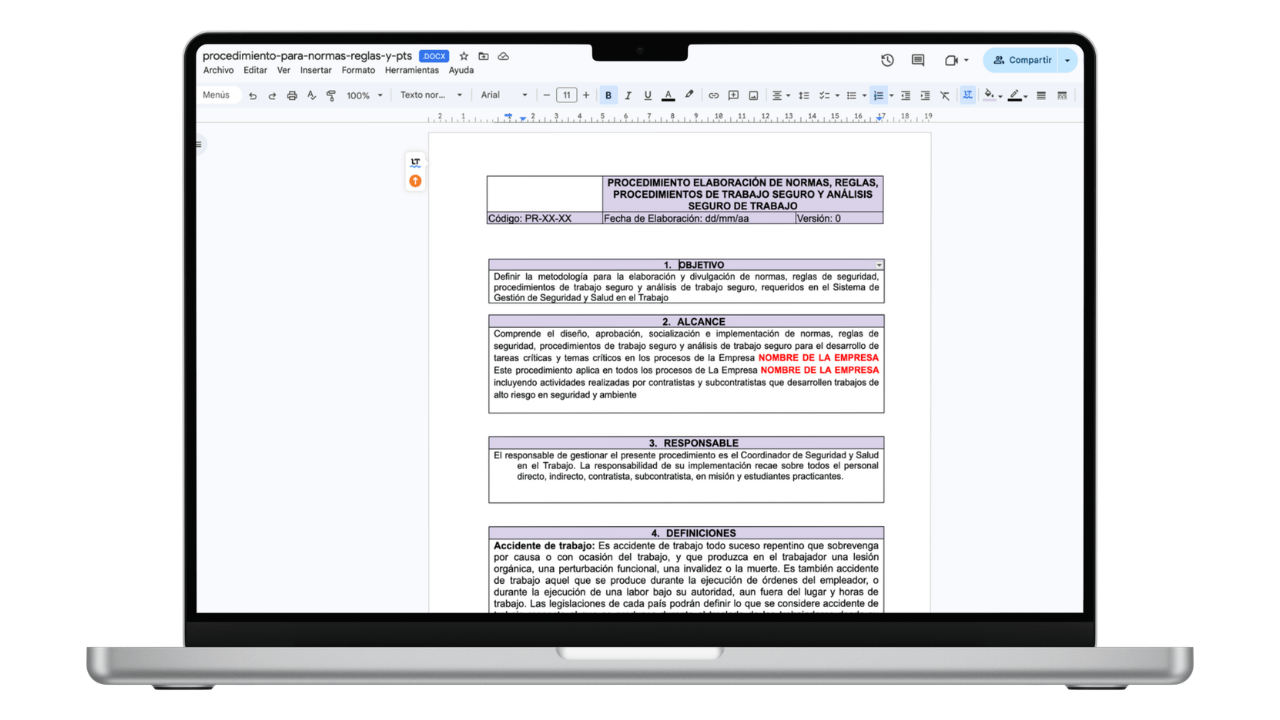Open the text color picker

tap(668, 95)
